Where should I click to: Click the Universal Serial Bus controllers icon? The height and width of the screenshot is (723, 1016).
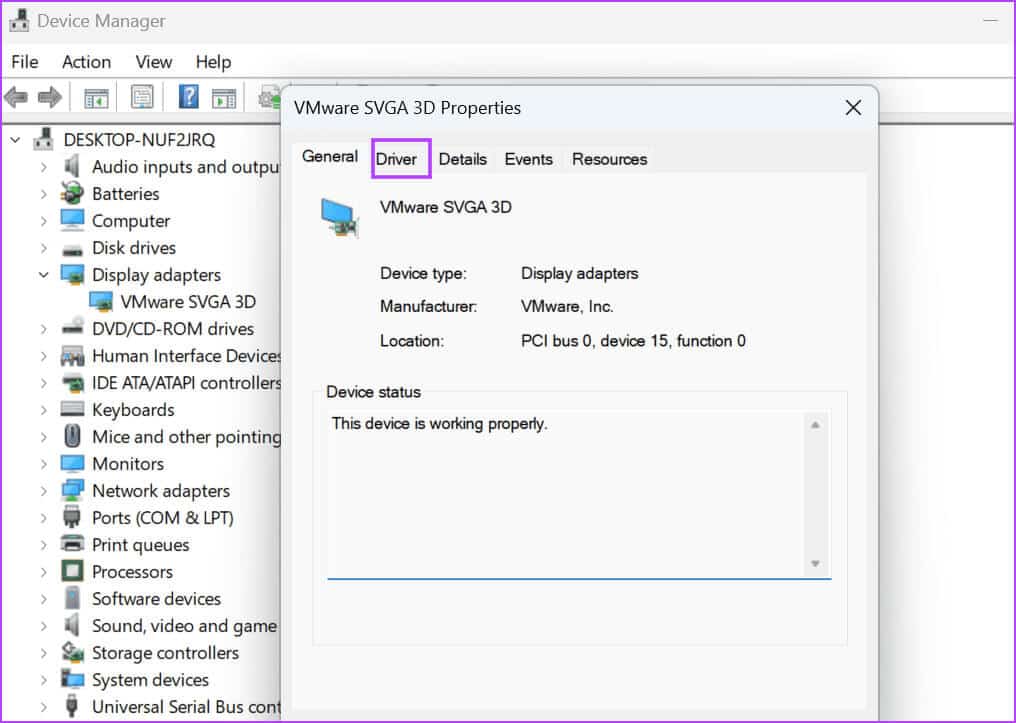72,706
